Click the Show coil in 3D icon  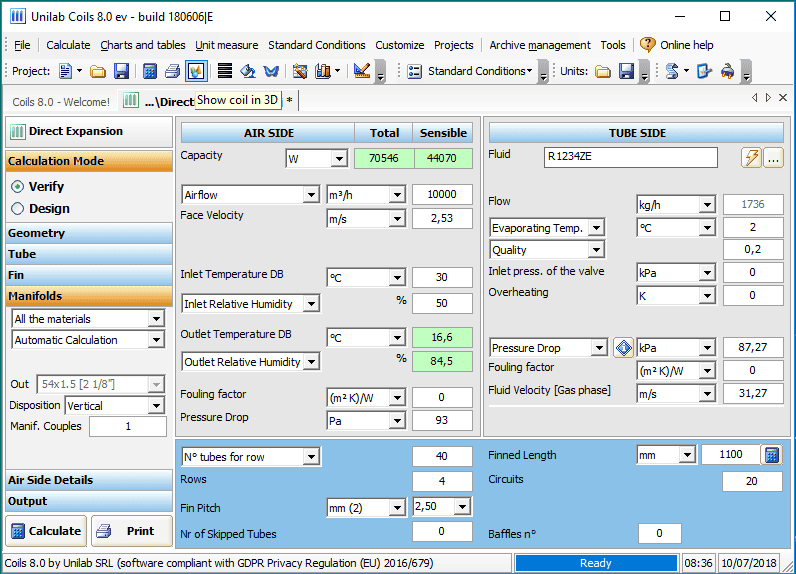coord(196,71)
